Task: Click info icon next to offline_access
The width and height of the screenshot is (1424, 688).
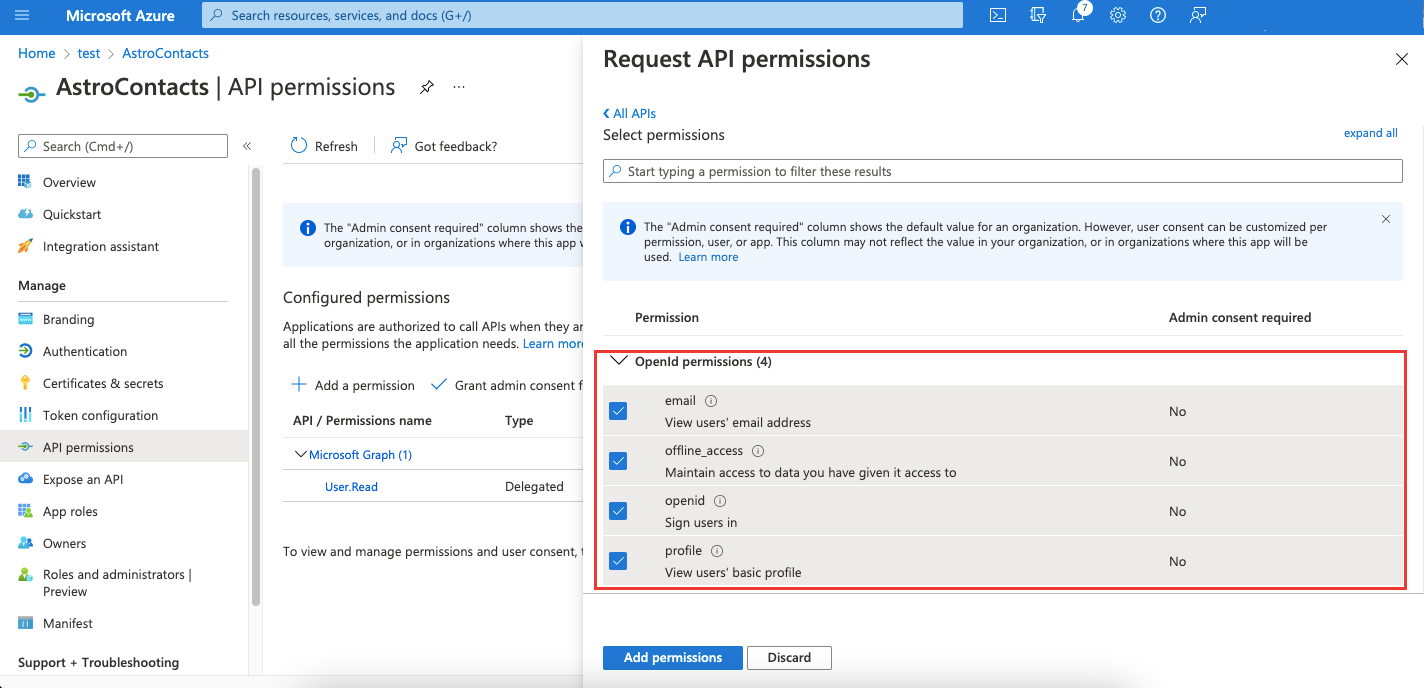Action: point(758,451)
